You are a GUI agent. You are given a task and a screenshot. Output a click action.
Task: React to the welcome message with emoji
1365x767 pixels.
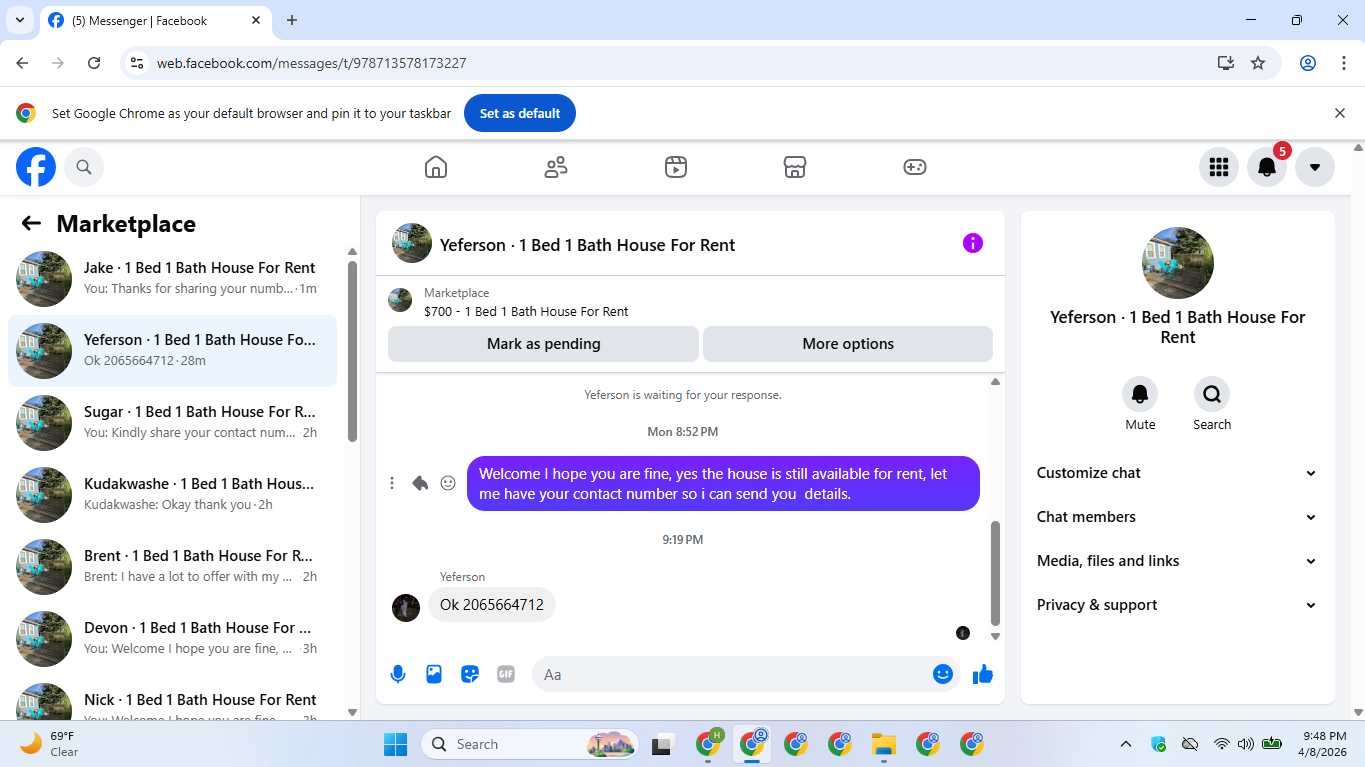pyautogui.click(x=448, y=483)
